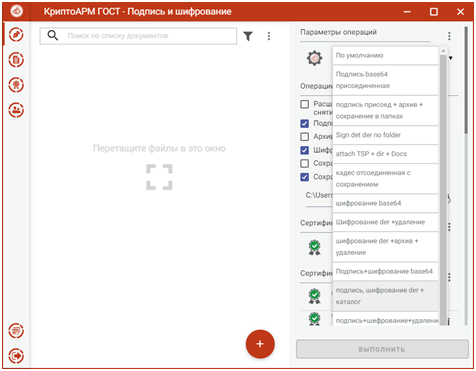Enable the unchecked Сохра... checkbox
Viewport: 476px width, 371px height.
pyautogui.click(x=305, y=163)
